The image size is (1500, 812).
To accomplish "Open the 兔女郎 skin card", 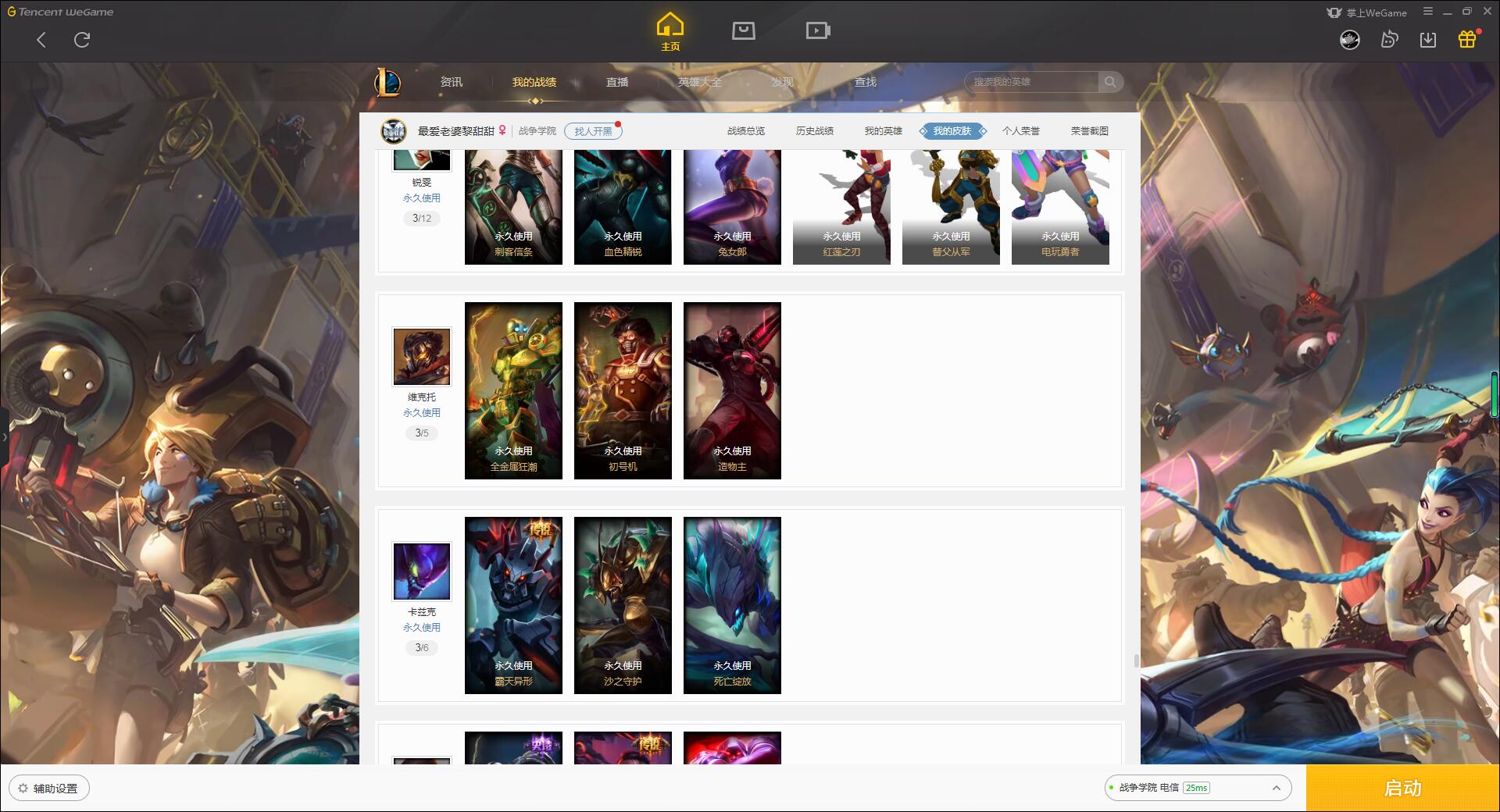I will point(732,207).
